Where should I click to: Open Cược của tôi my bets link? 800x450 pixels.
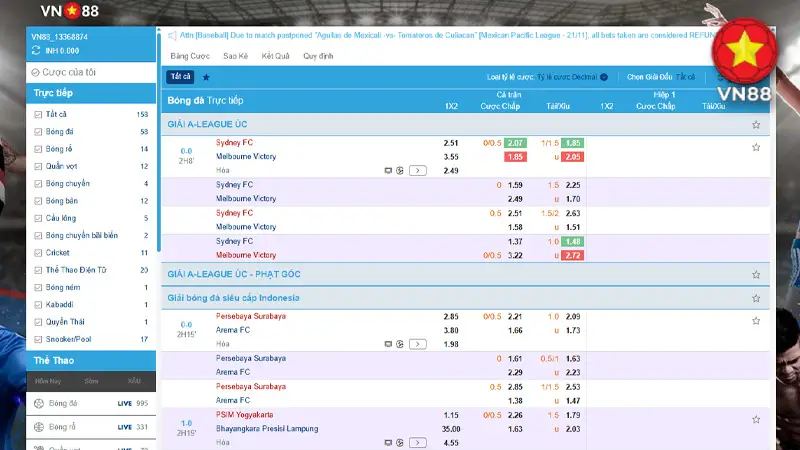(x=68, y=72)
